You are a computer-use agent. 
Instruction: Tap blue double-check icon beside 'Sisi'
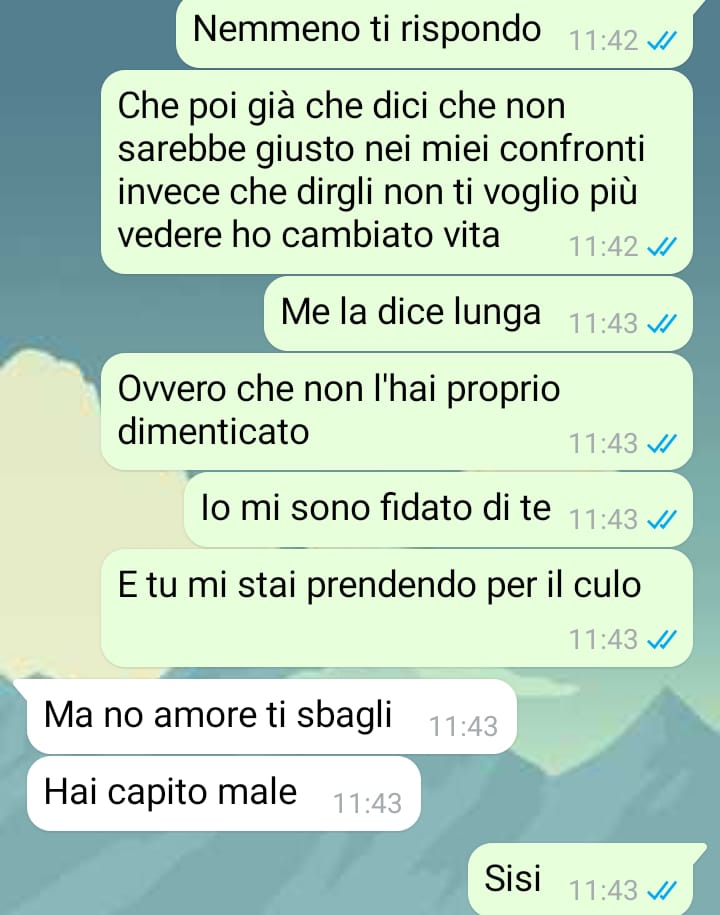tap(662, 890)
